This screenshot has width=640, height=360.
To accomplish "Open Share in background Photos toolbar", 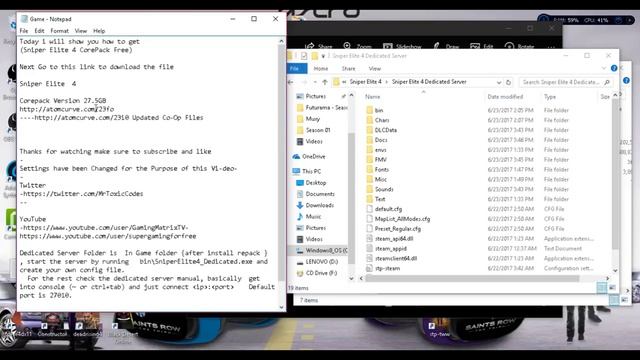I will 319,46.
